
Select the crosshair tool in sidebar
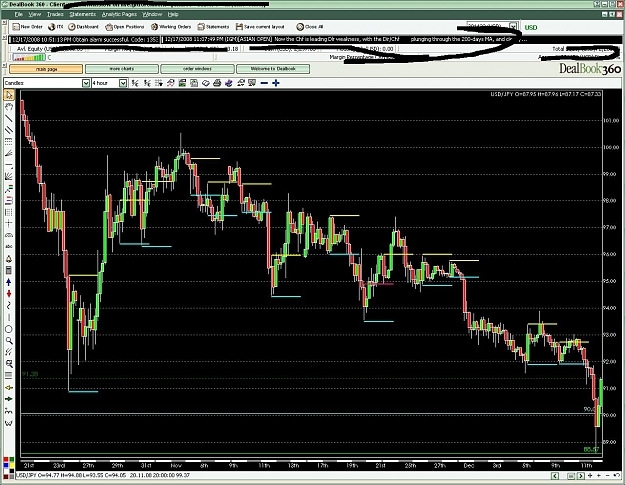tap(9, 224)
